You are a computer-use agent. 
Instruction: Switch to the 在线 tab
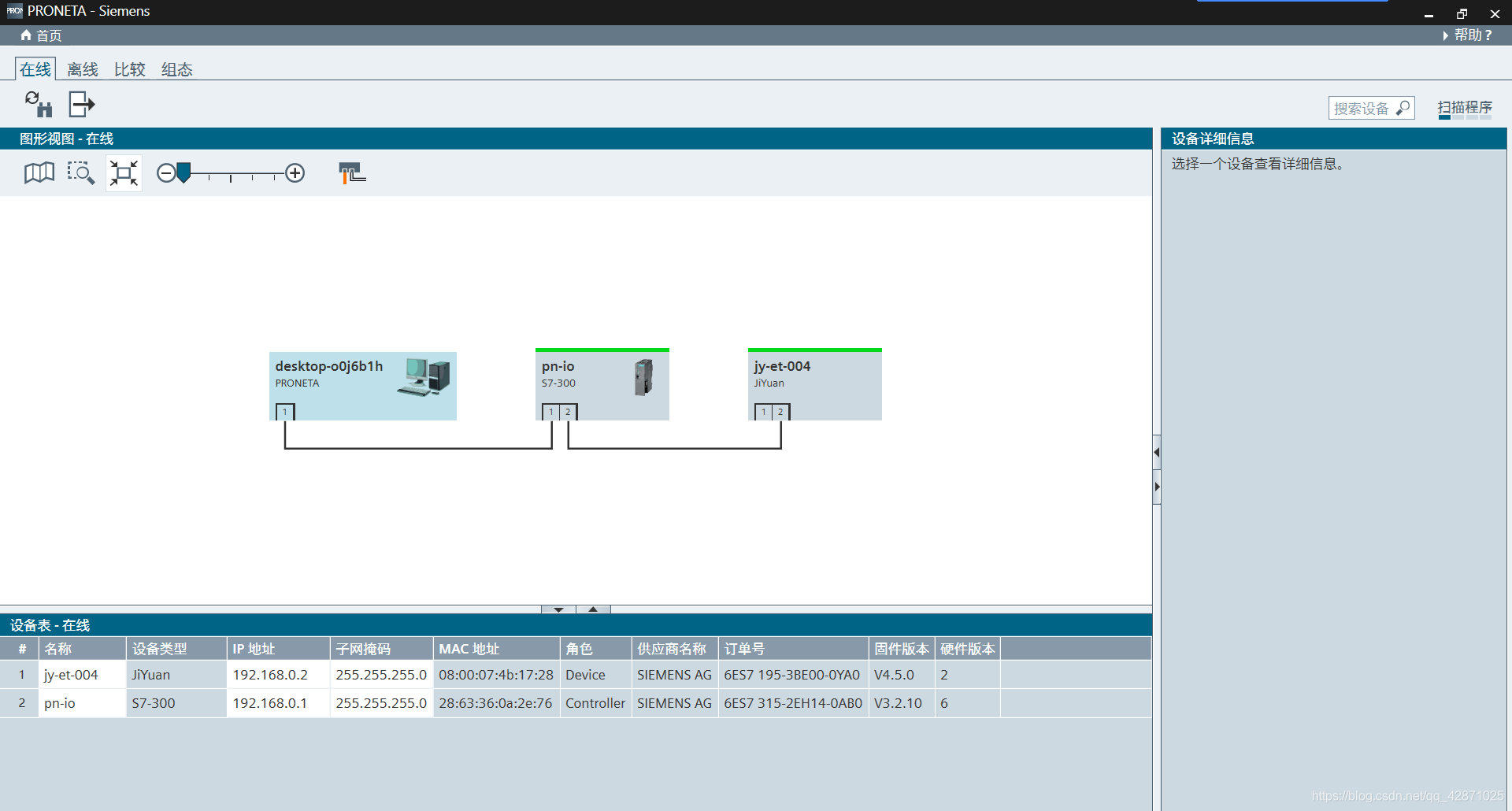point(35,69)
